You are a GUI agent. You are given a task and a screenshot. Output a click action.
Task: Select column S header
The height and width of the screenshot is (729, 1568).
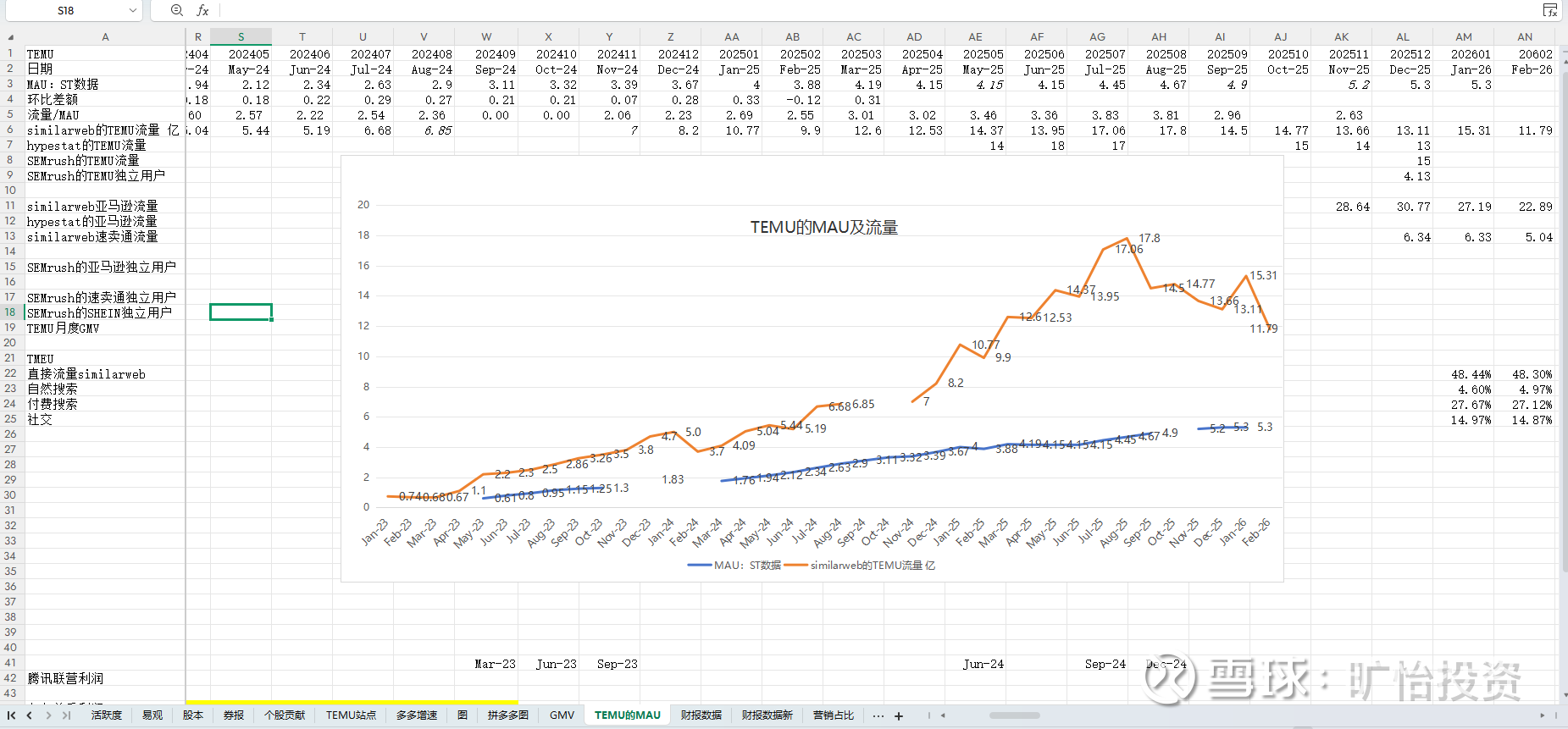click(x=241, y=37)
